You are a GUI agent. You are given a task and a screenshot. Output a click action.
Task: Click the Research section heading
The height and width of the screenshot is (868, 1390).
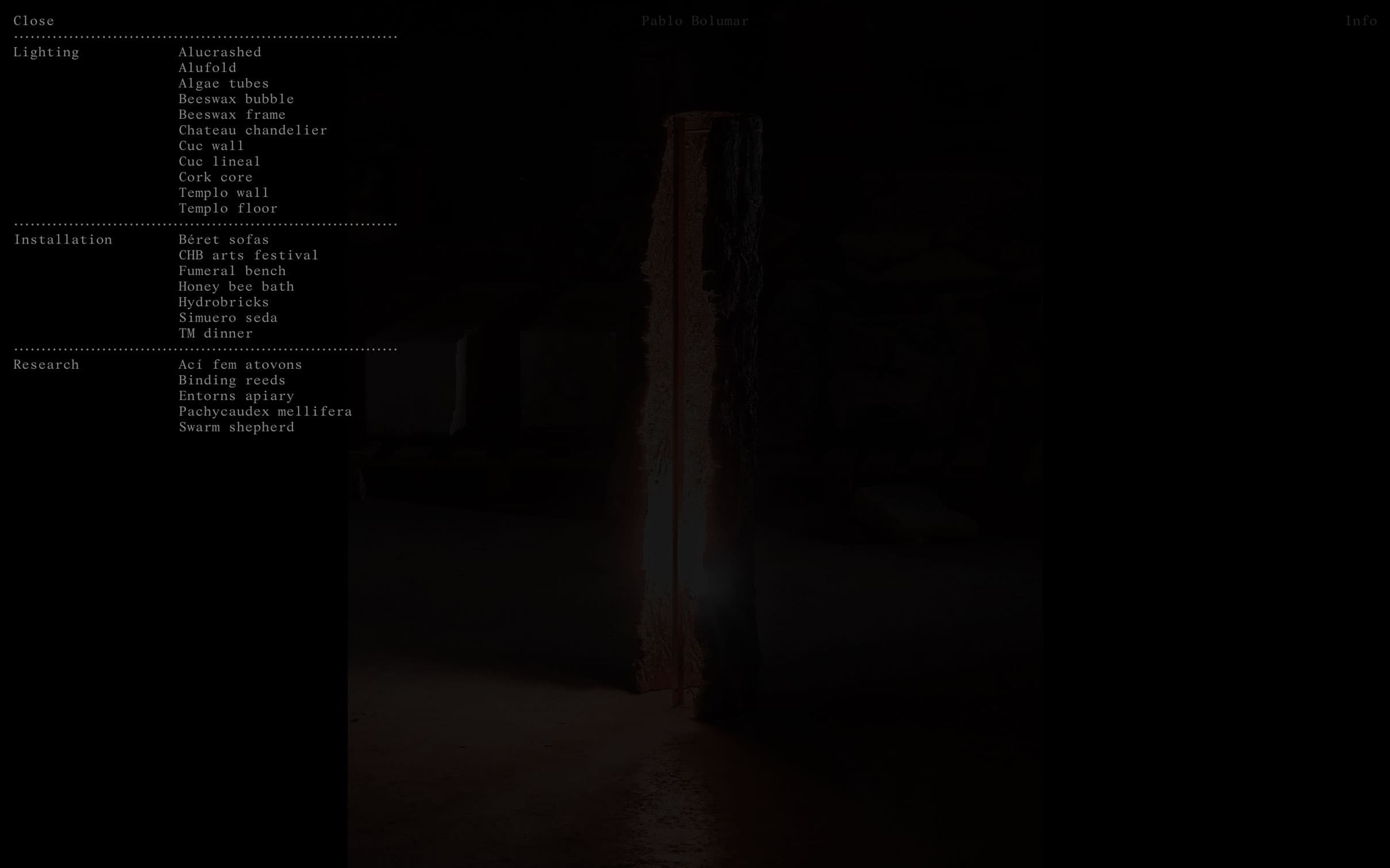[x=46, y=364]
